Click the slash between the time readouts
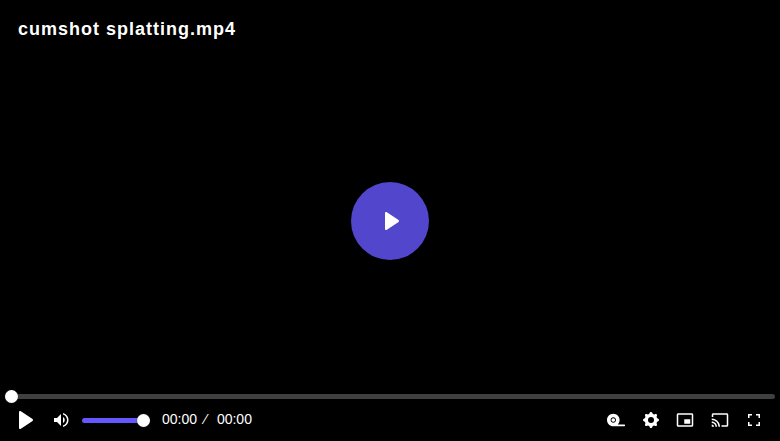The image size is (780, 441). 205,420
